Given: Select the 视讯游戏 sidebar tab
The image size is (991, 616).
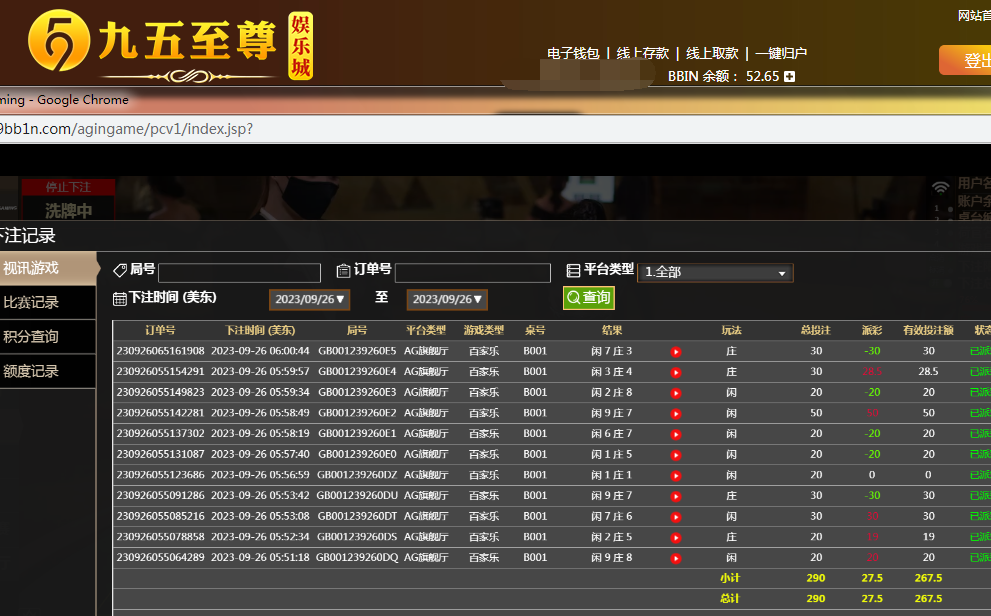Looking at the screenshot, I should [48, 268].
